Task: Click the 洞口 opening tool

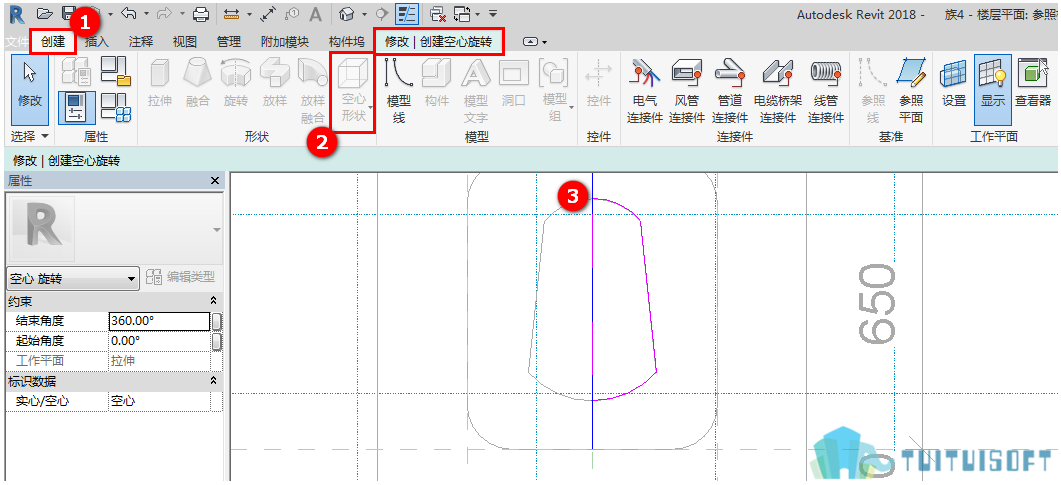Action: (x=514, y=83)
